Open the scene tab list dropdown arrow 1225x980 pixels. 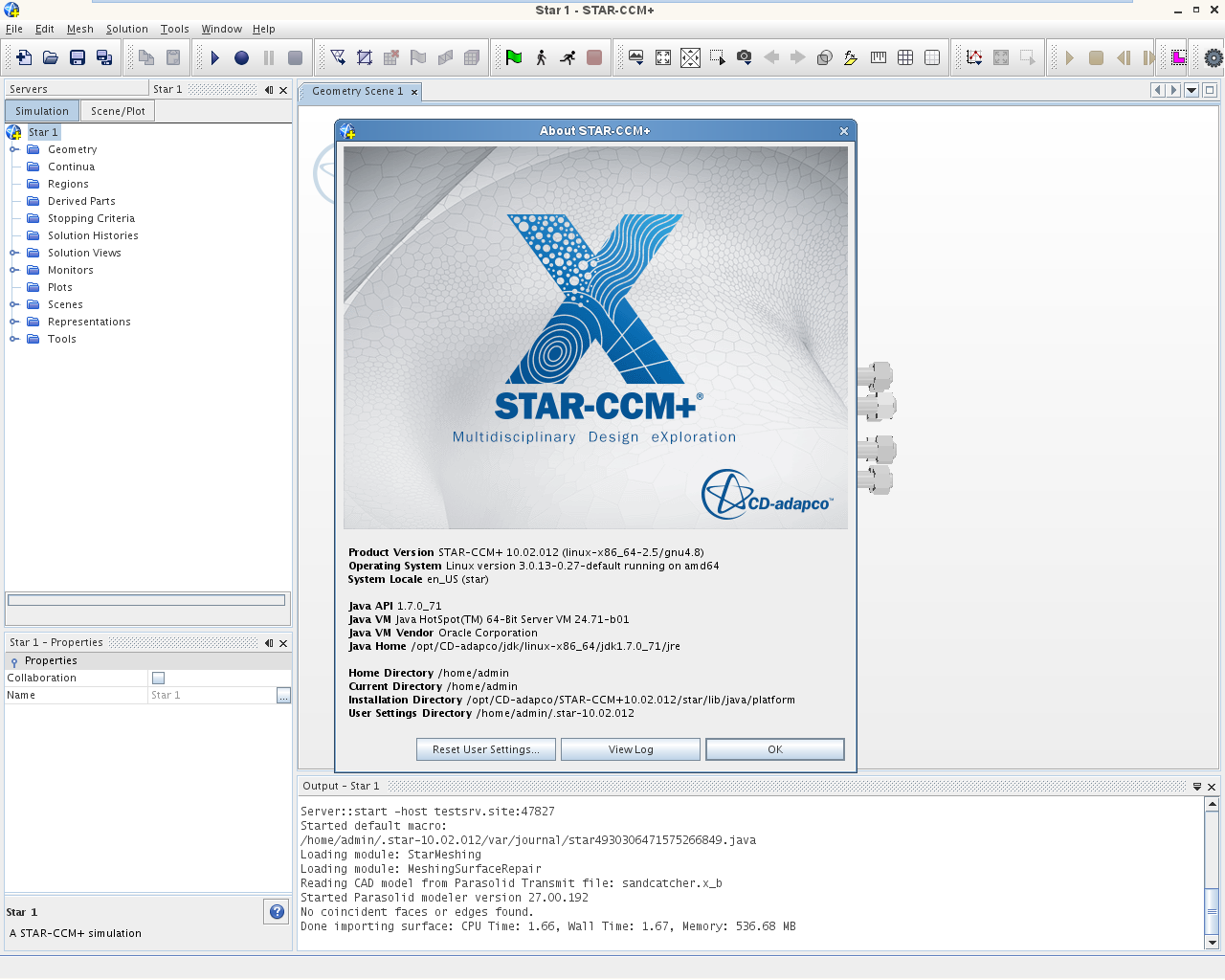click(1192, 90)
